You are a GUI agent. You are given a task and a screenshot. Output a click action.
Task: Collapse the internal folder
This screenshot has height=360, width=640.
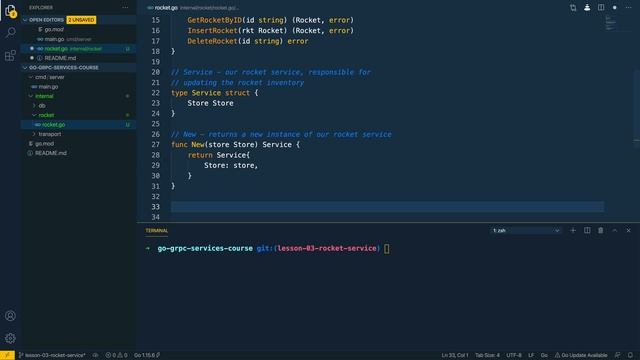click(x=31, y=96)
